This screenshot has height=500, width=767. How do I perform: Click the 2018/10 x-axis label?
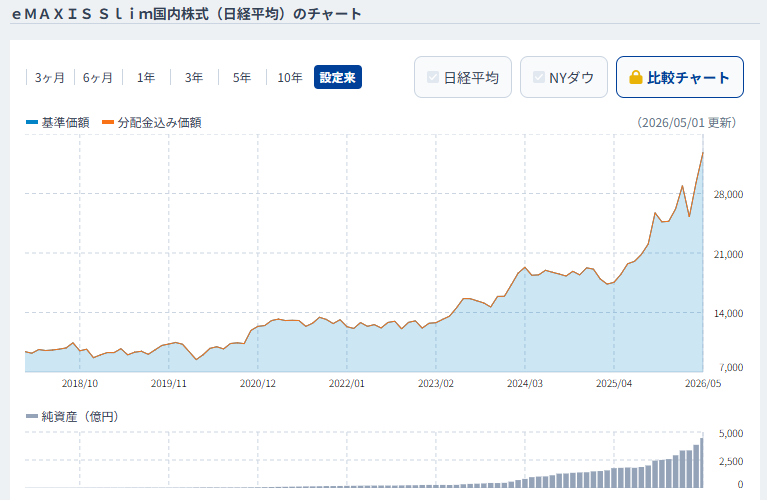click(x=80, y=383)
